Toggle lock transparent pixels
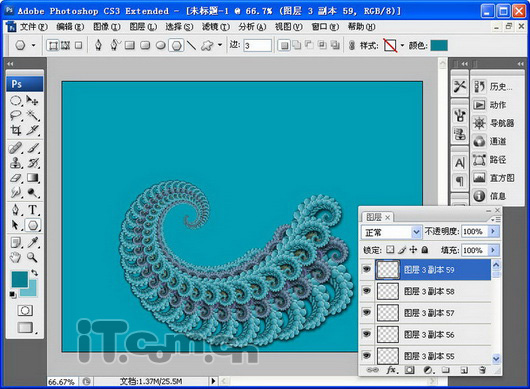This screenshot has width=530, height=389. coord(390,250)
